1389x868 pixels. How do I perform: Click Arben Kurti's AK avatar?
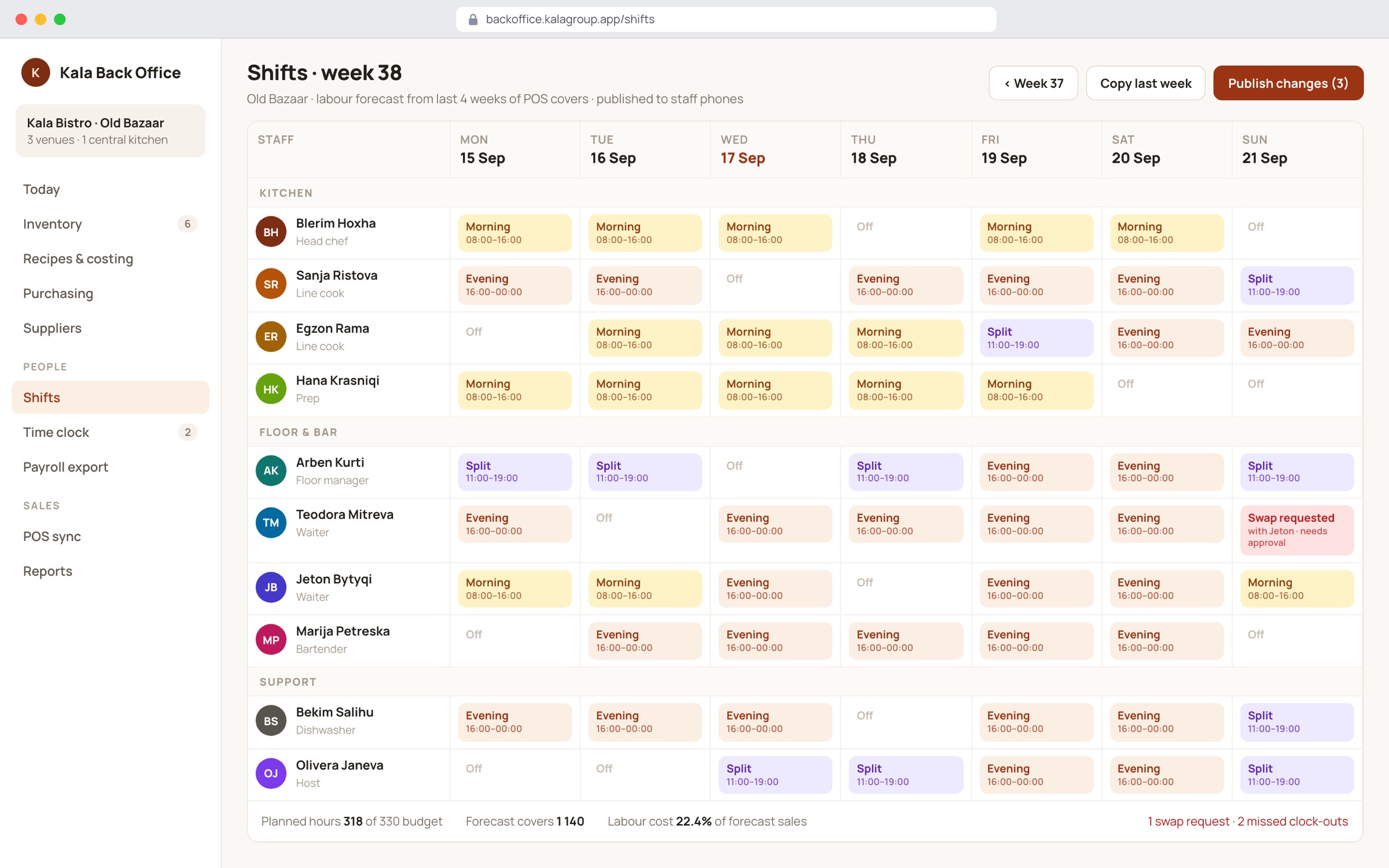point(271,471)
